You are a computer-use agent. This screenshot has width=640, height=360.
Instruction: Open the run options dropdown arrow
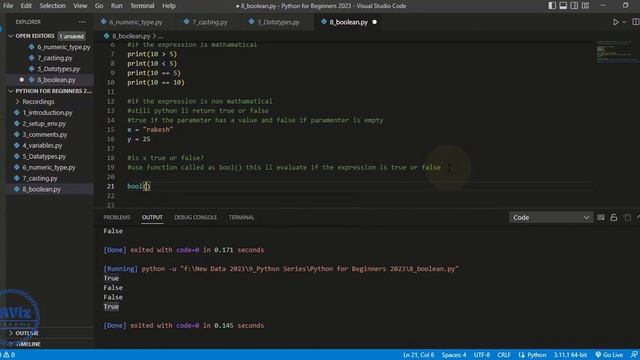[x=624, y=22]
